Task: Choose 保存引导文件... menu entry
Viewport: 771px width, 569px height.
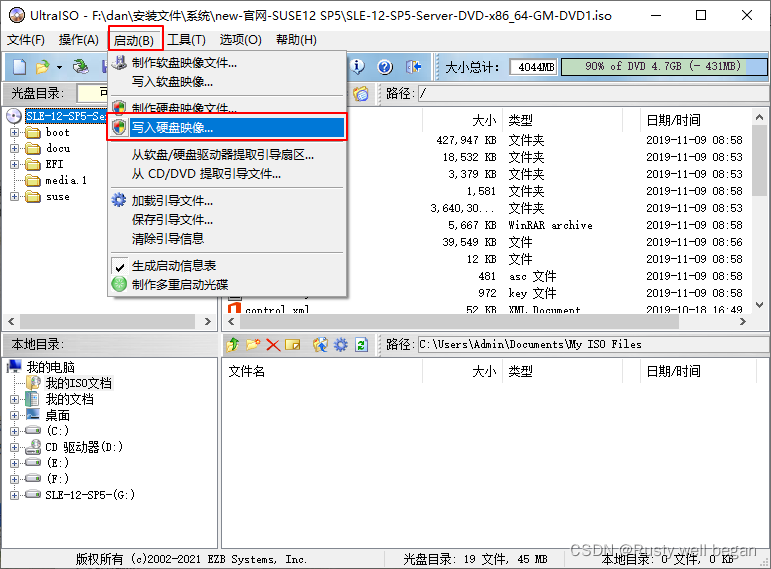Action: pos(227,220)
